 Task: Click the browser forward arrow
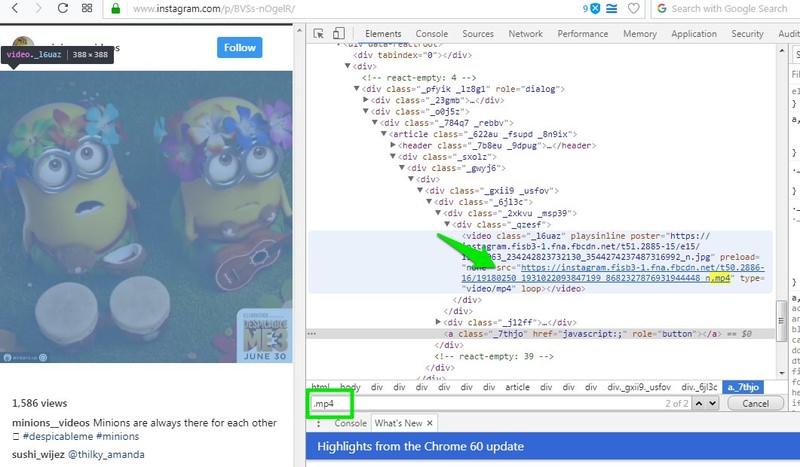(37, 9)
